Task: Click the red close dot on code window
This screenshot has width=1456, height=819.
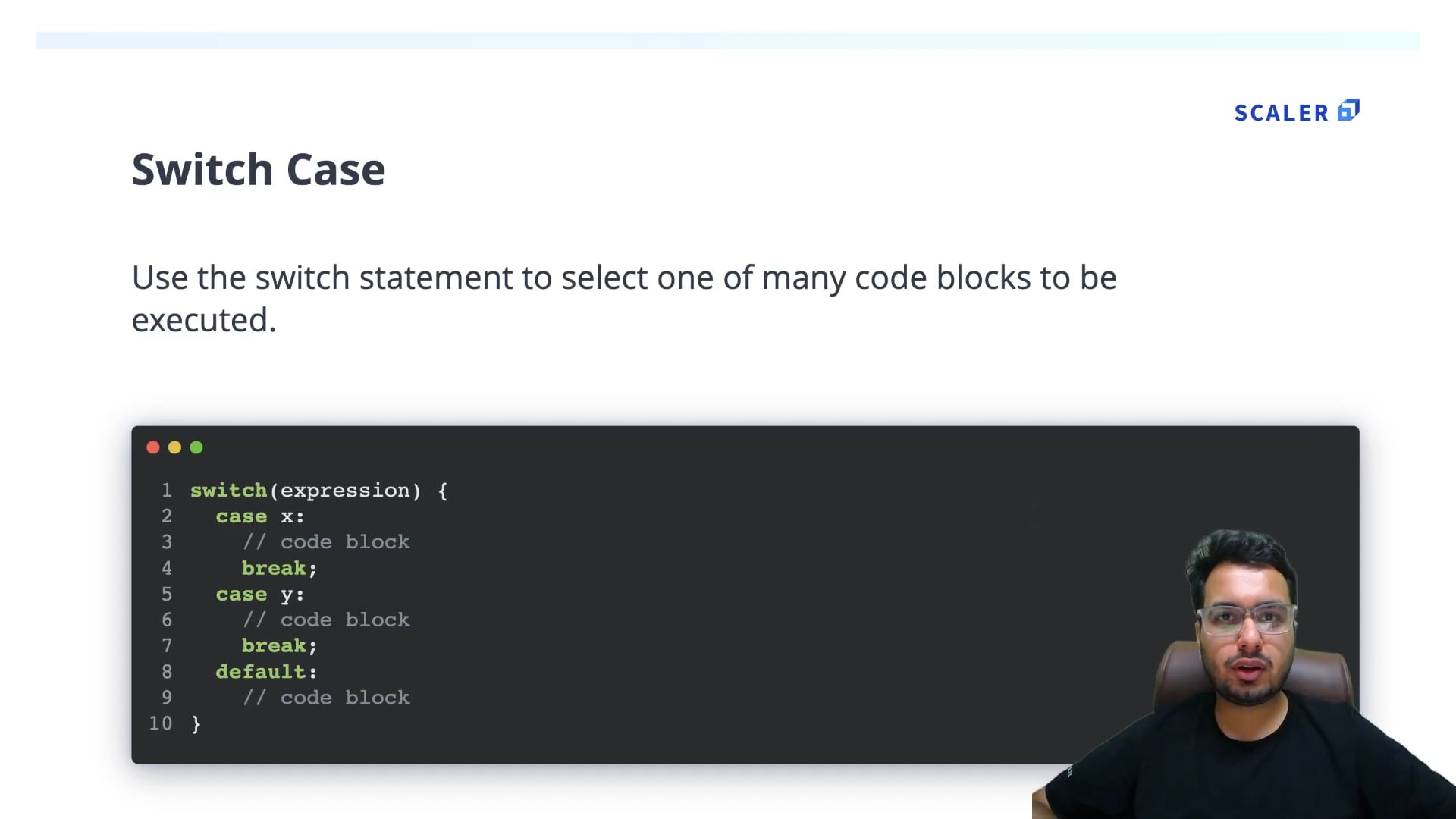Action: 152,447
